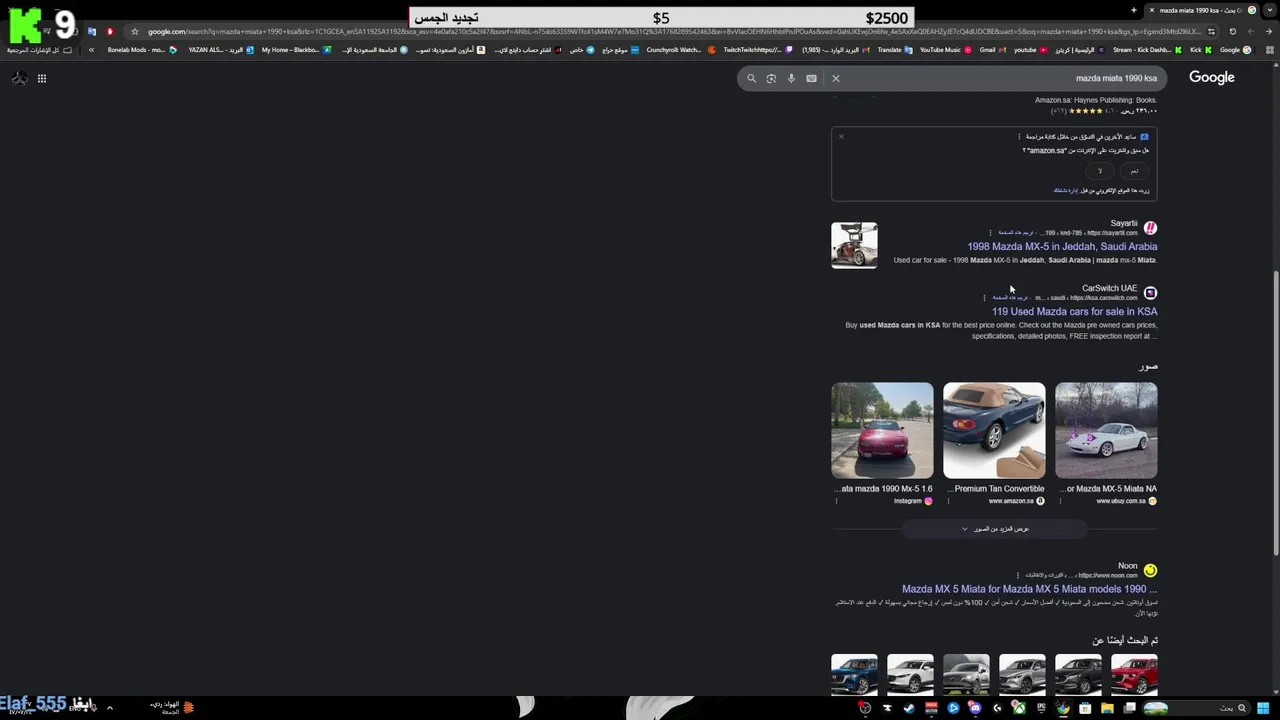Open the Sayartii site favicon
Viewport: 1280px width, 720px height.
click(1150, 228)
